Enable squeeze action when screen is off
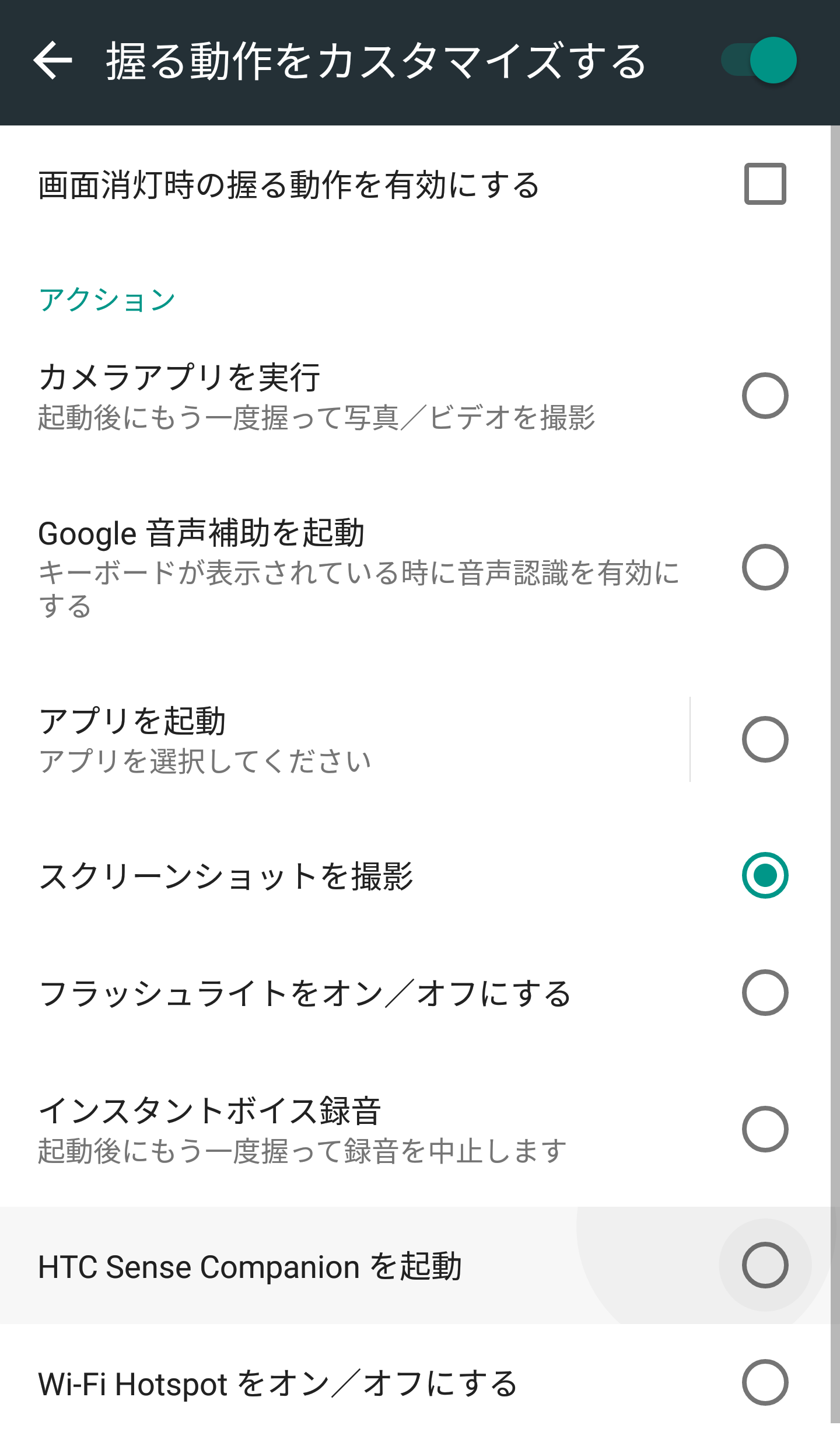The image size is (840, 1432). 765,184
